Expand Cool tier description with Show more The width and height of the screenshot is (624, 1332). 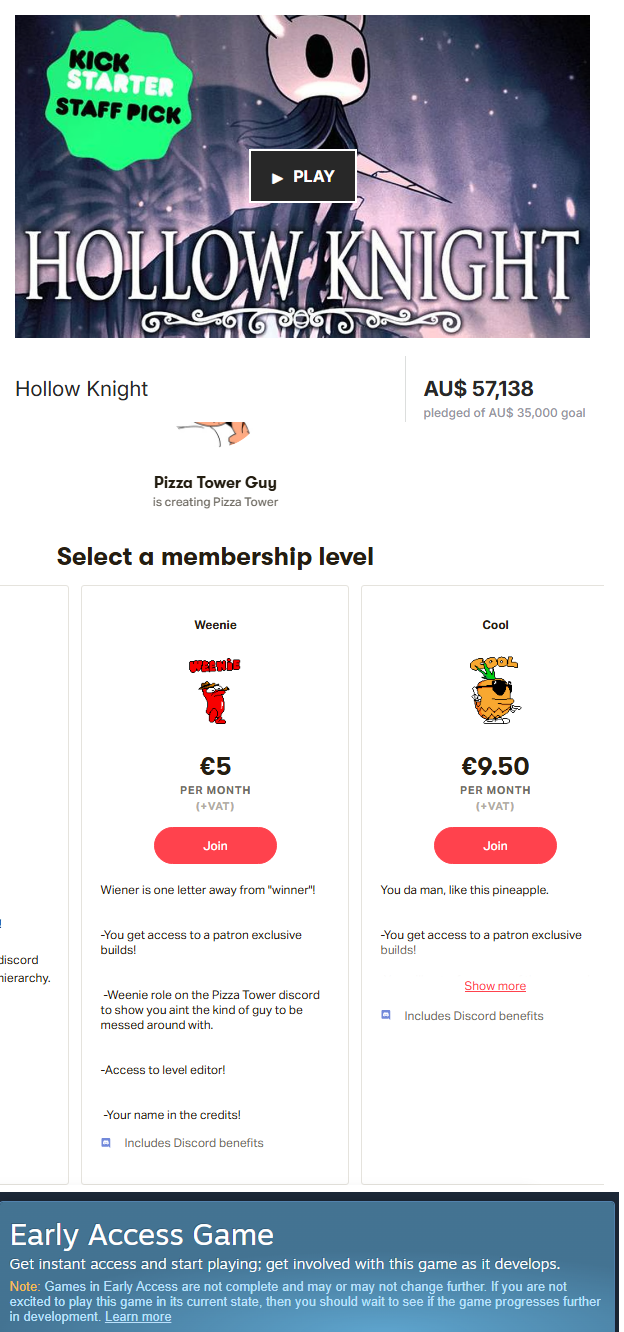coord(495,986)
